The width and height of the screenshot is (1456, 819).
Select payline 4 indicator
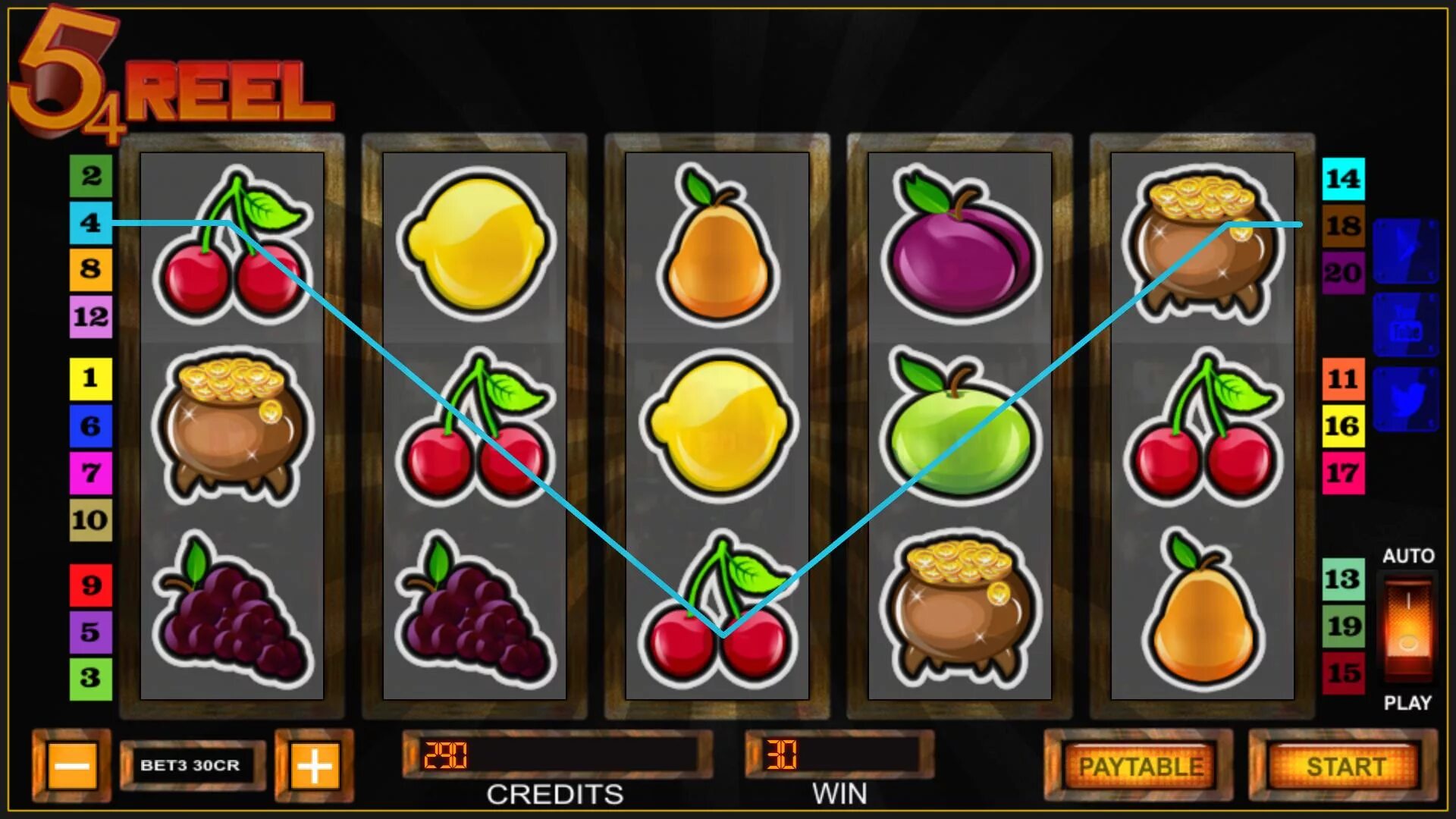pos(91,222)
